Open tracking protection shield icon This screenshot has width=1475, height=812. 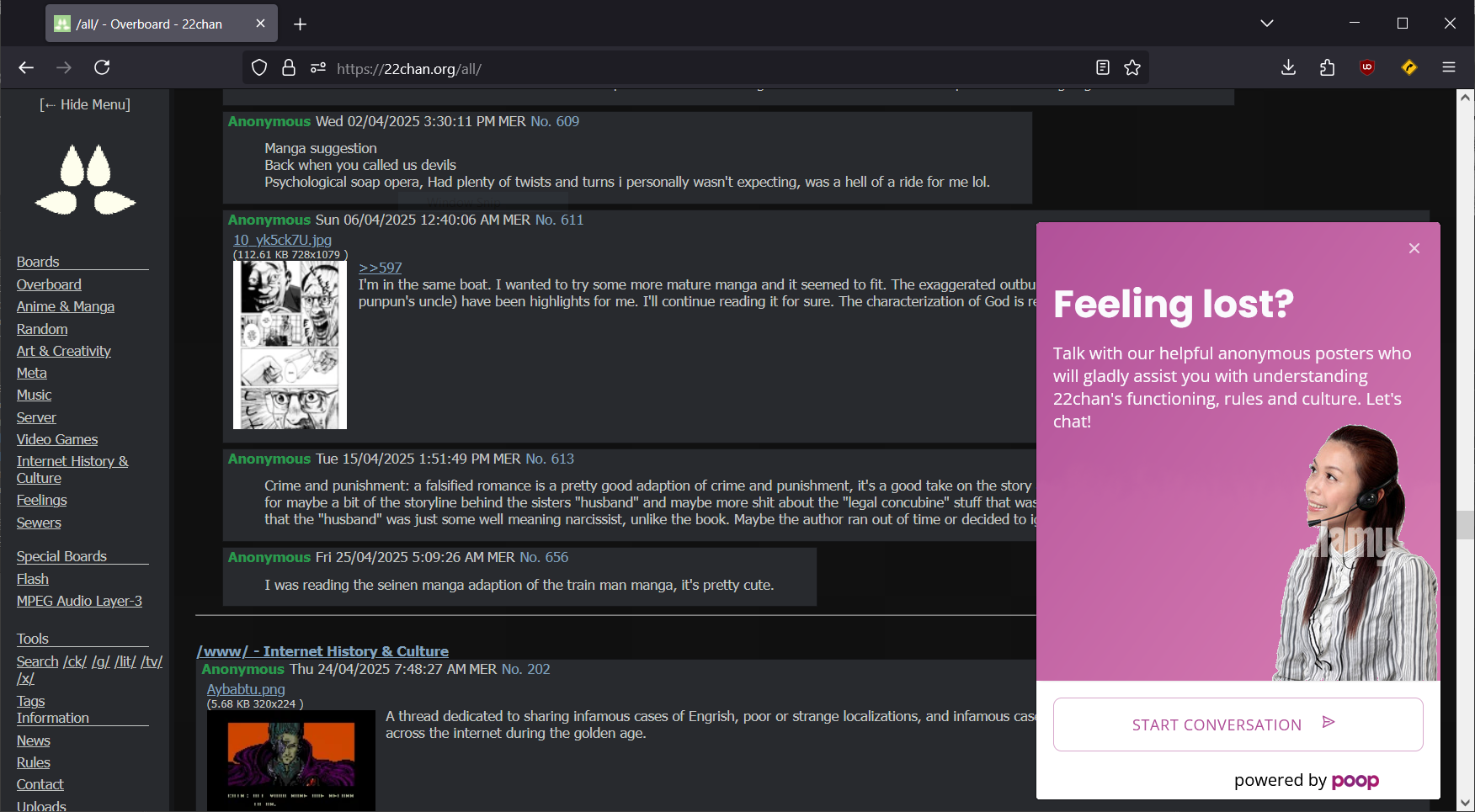(259, 68)
